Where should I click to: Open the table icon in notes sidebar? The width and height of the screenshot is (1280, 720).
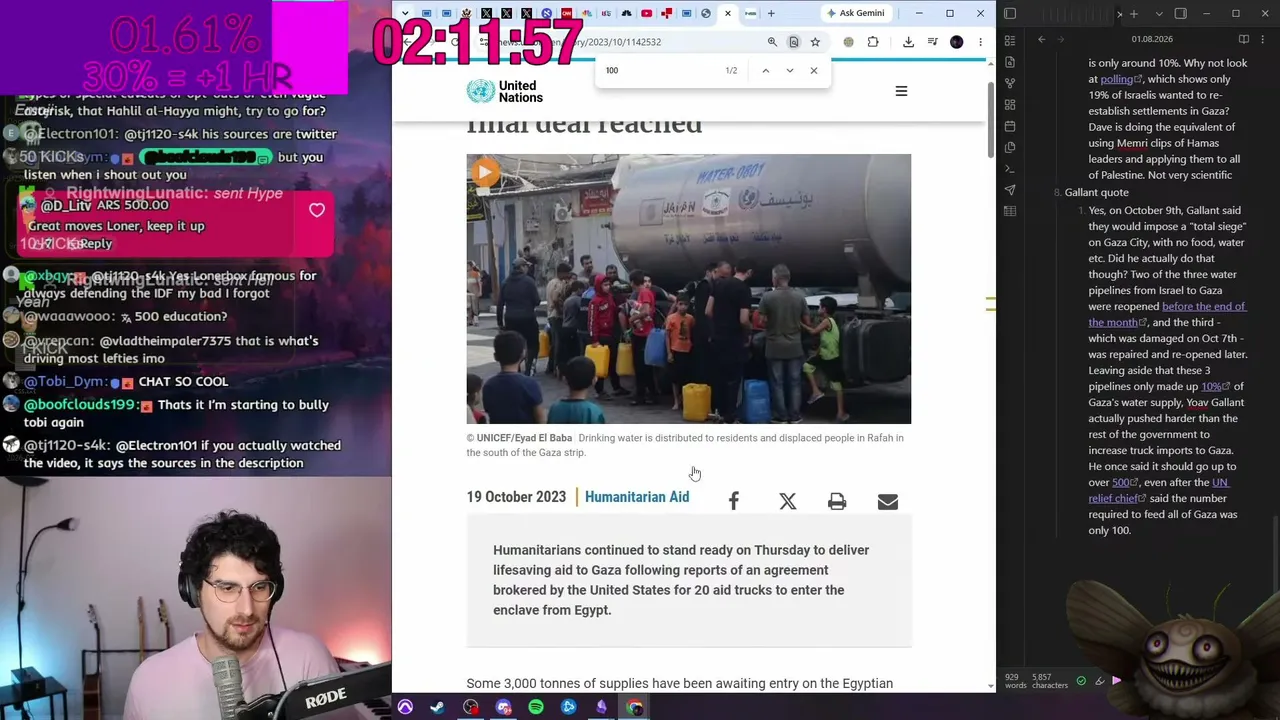pos(1010,211)
